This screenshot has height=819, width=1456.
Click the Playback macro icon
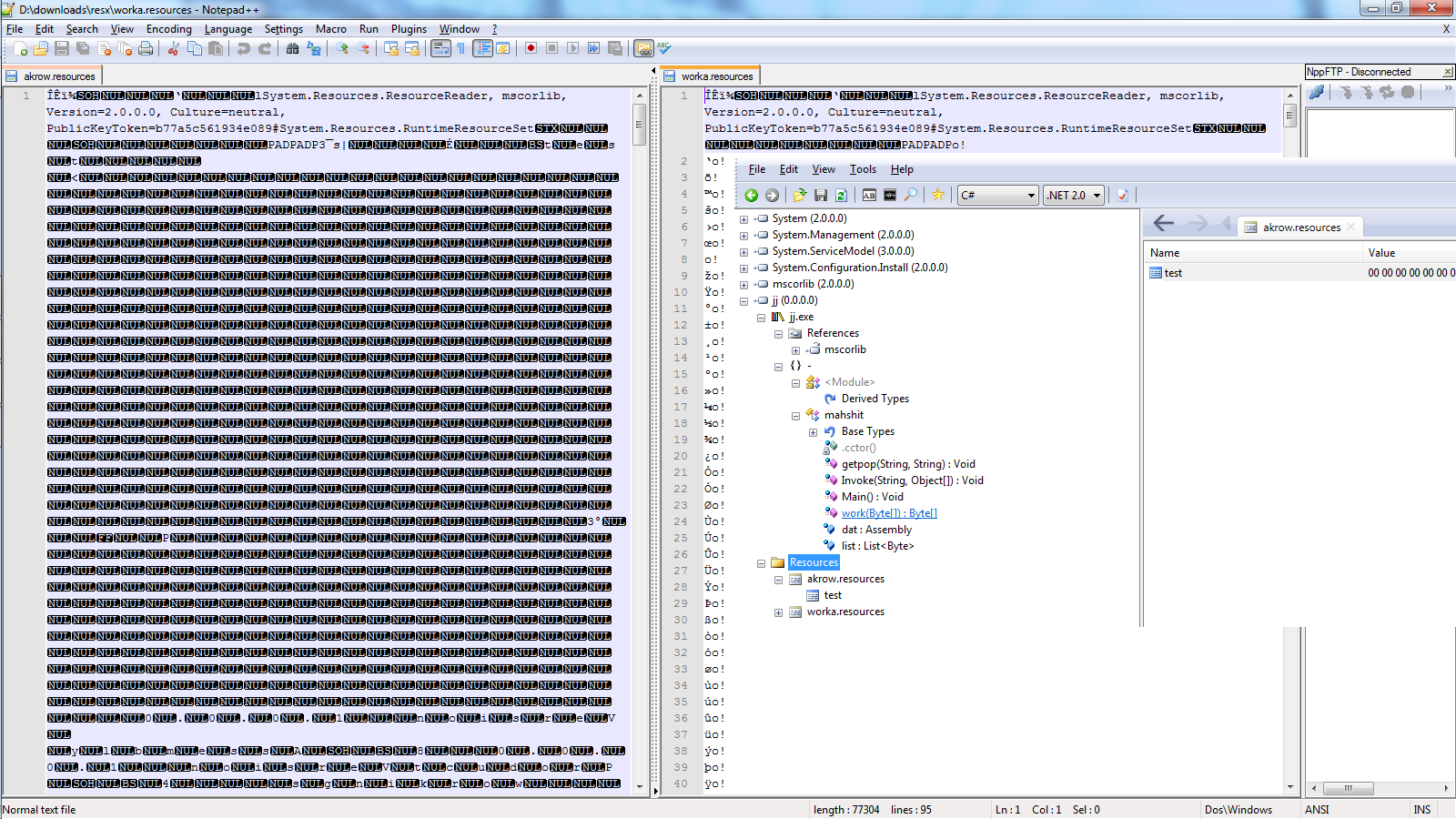[572, 48]
